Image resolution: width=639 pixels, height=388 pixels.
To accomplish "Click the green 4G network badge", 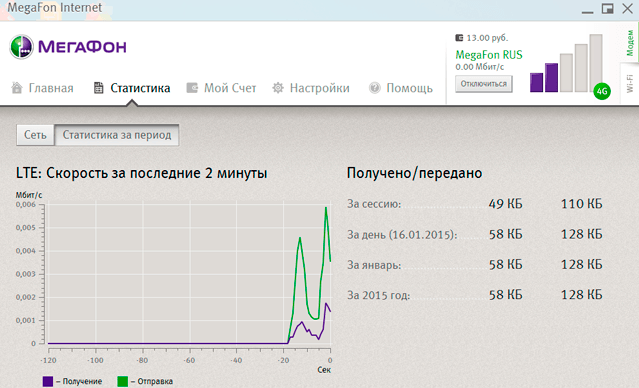I will click(602, 91).
